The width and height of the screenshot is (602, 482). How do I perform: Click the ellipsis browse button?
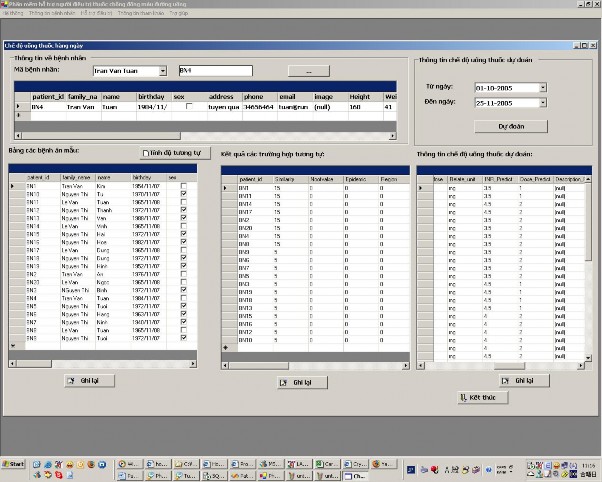pyautogui.click(x=309, y=72)
